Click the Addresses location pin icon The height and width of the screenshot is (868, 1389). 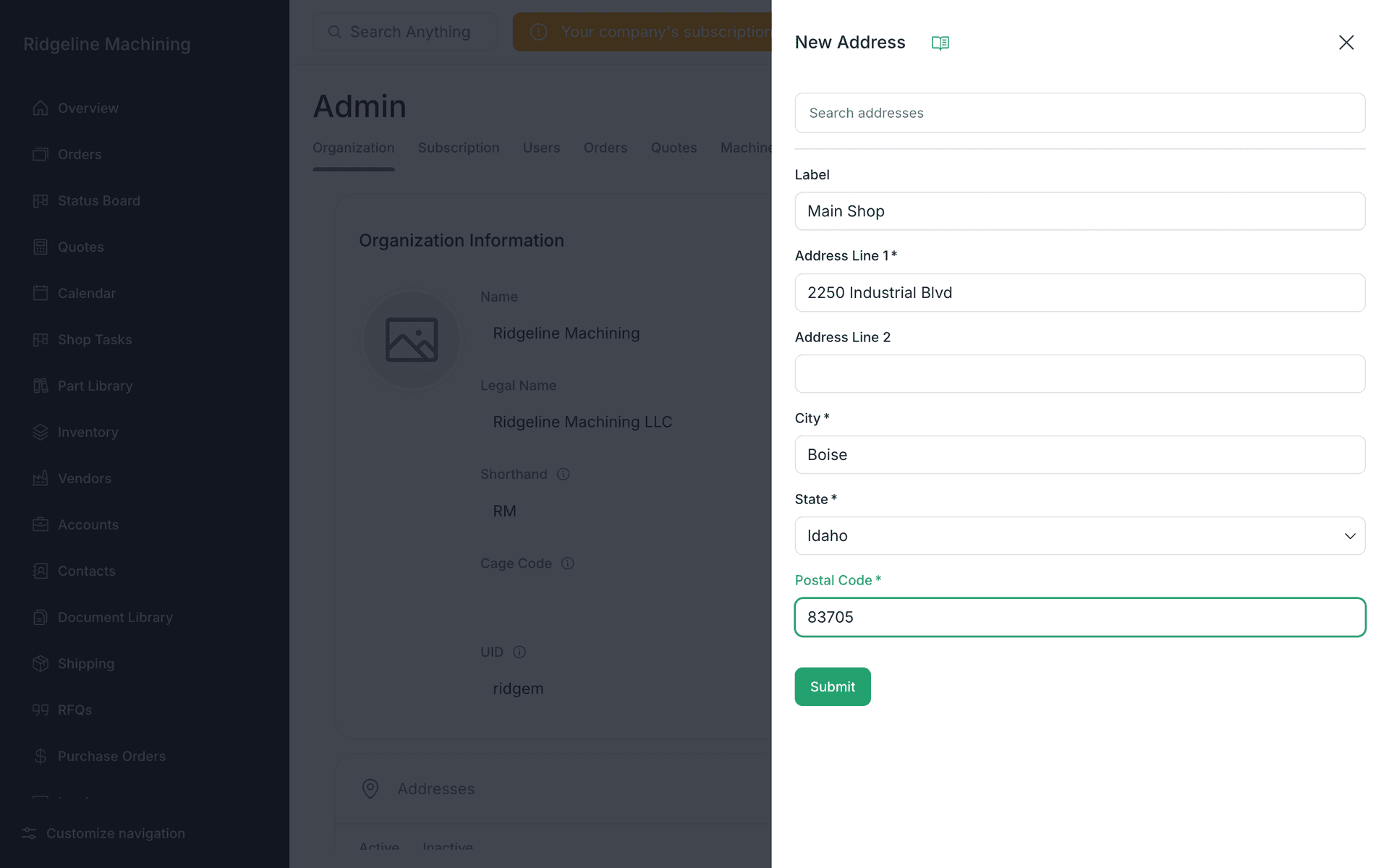point(370,788)
